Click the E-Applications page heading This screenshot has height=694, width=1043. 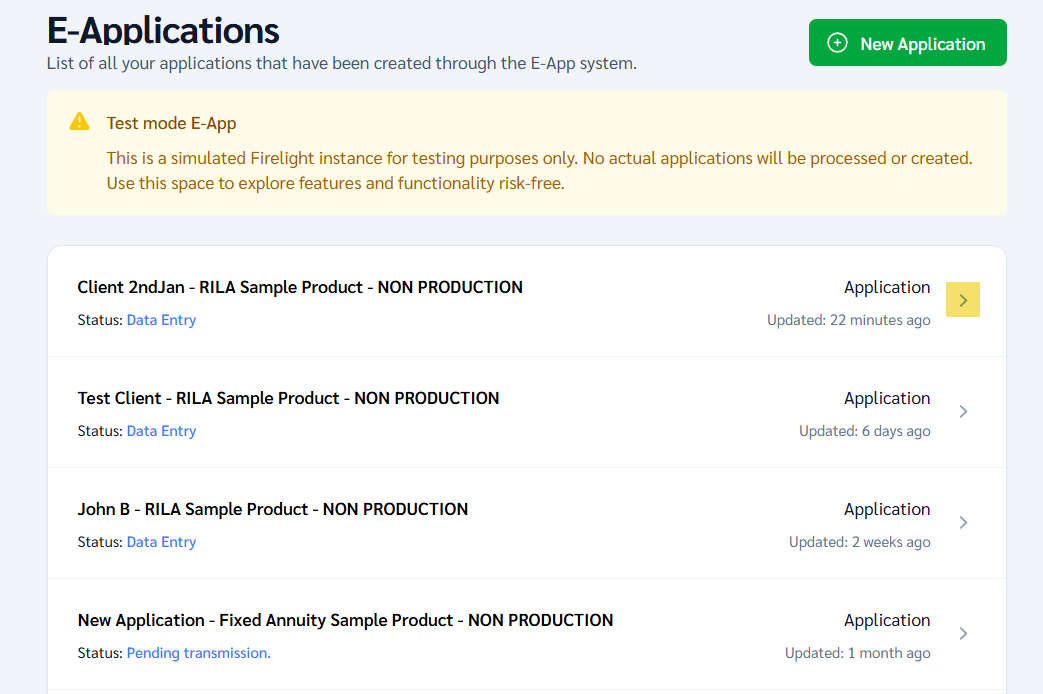(x=163, y=30)
